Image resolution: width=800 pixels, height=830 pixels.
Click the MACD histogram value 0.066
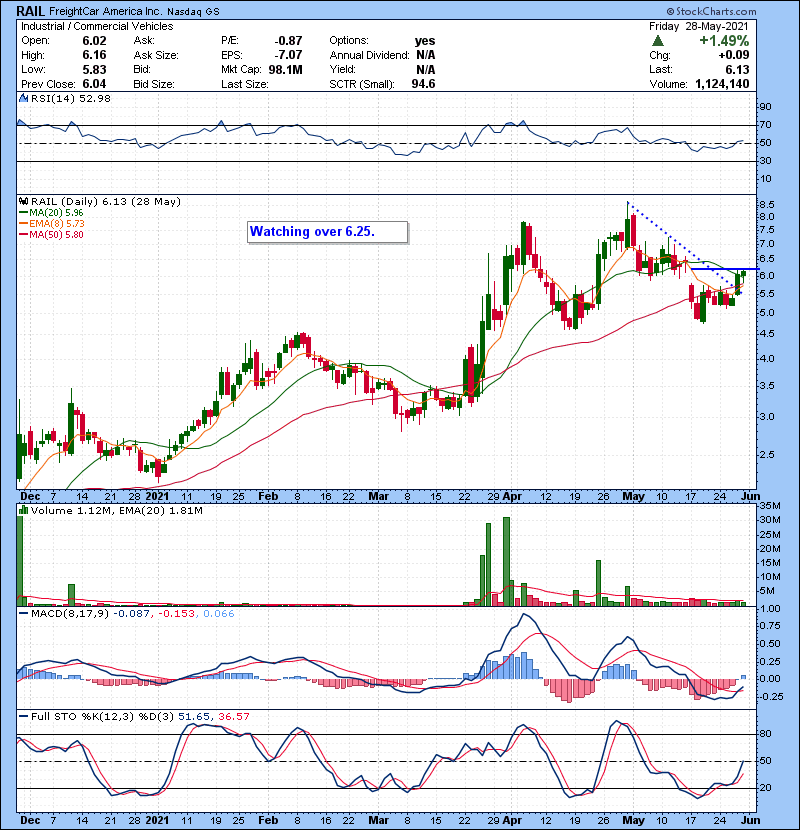[219, 614]
